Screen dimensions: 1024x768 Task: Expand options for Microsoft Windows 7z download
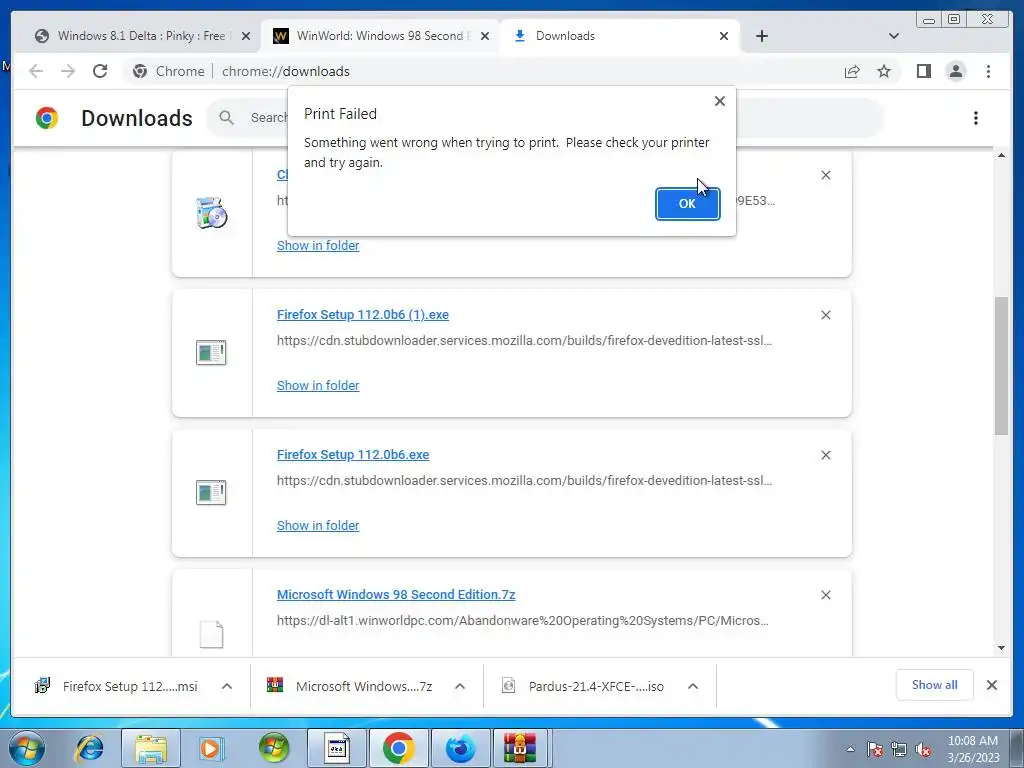point(460,686)
